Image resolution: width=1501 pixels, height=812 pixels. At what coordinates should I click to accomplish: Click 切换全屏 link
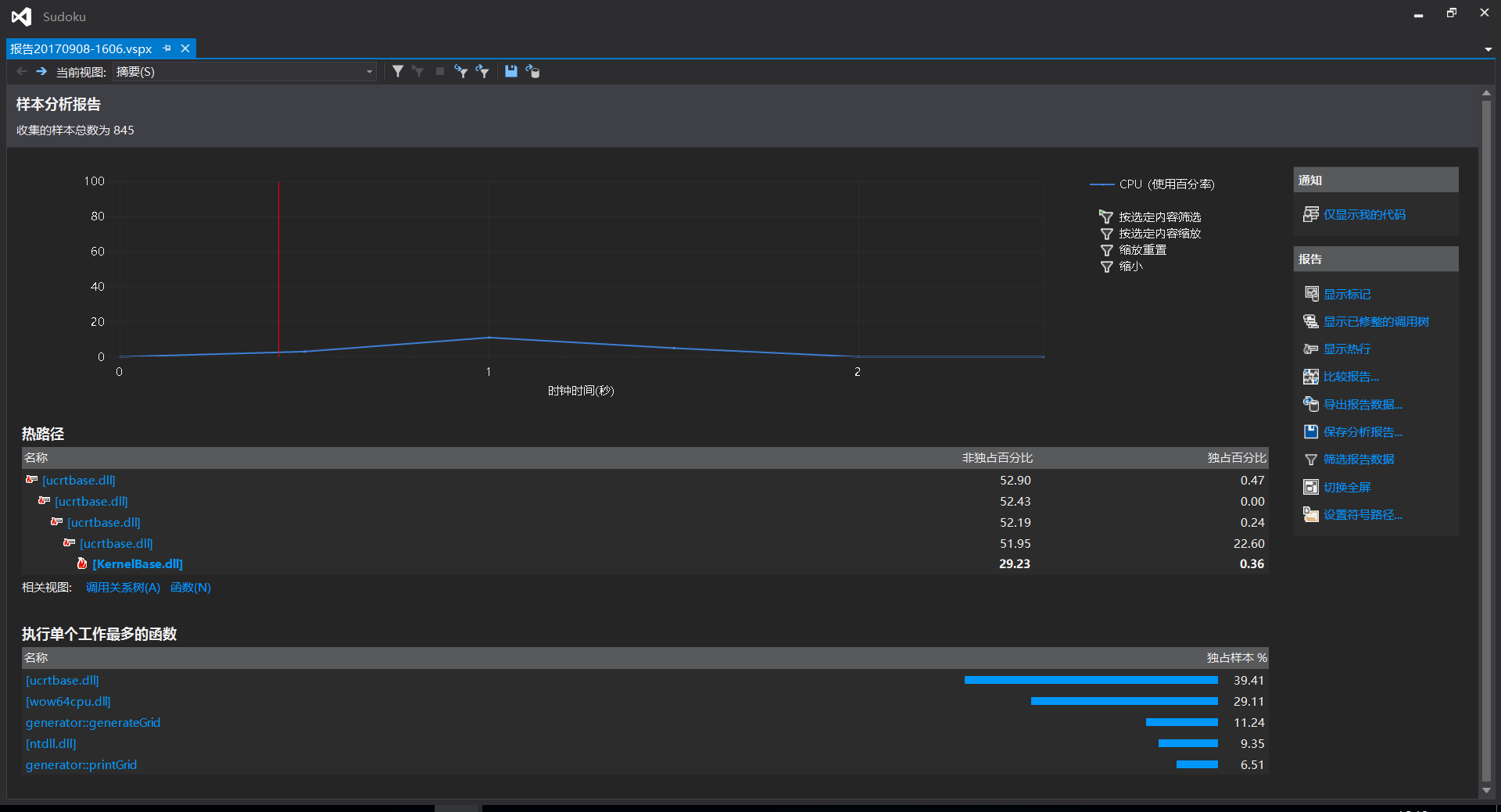point(1347,487)
